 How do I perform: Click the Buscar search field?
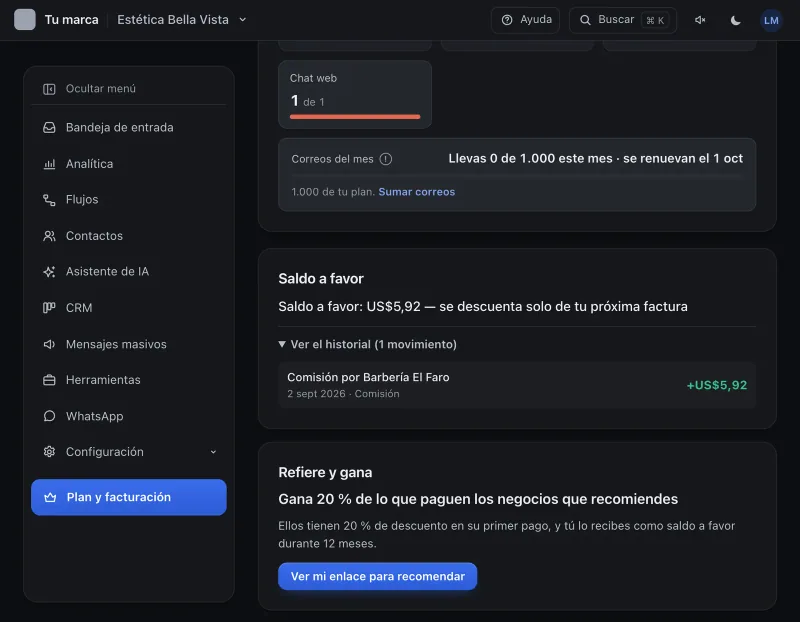[623, 20]
